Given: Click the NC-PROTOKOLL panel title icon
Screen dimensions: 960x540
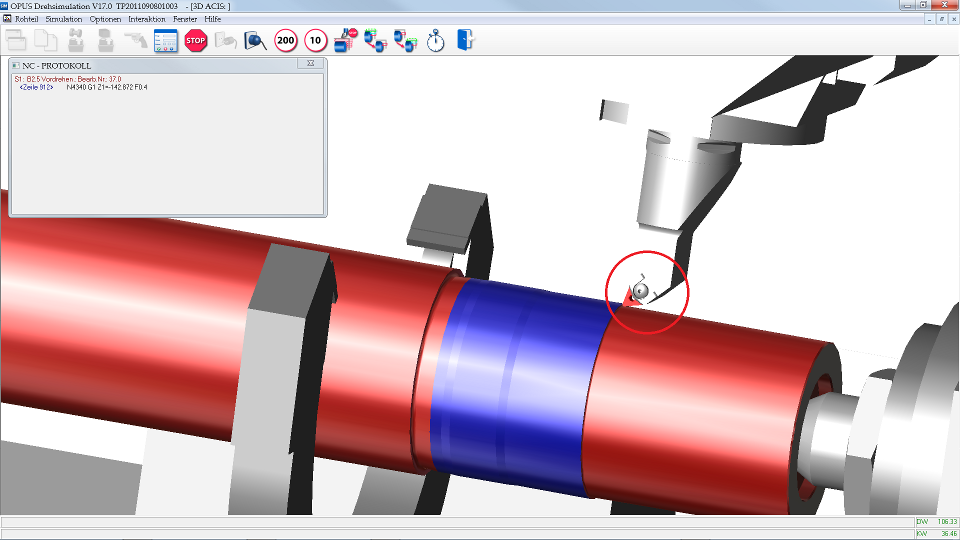Looking at the screenshot, I should 16,66.
